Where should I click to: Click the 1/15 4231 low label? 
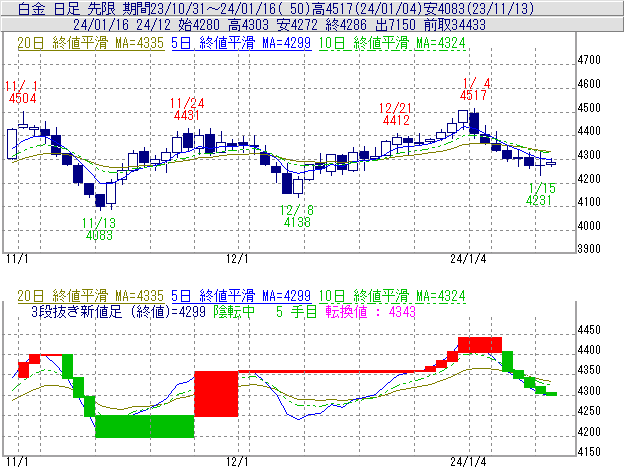click(541, 194)
